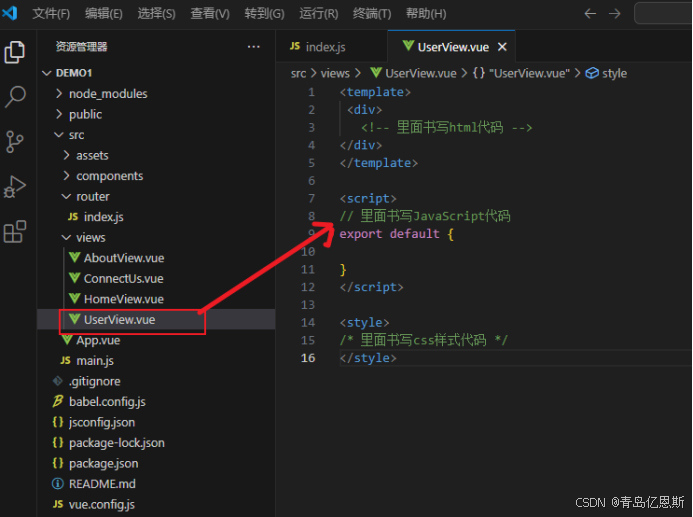
Task: Click the braces icon beside package-lock.json
Action: click(x=58, y=442)
